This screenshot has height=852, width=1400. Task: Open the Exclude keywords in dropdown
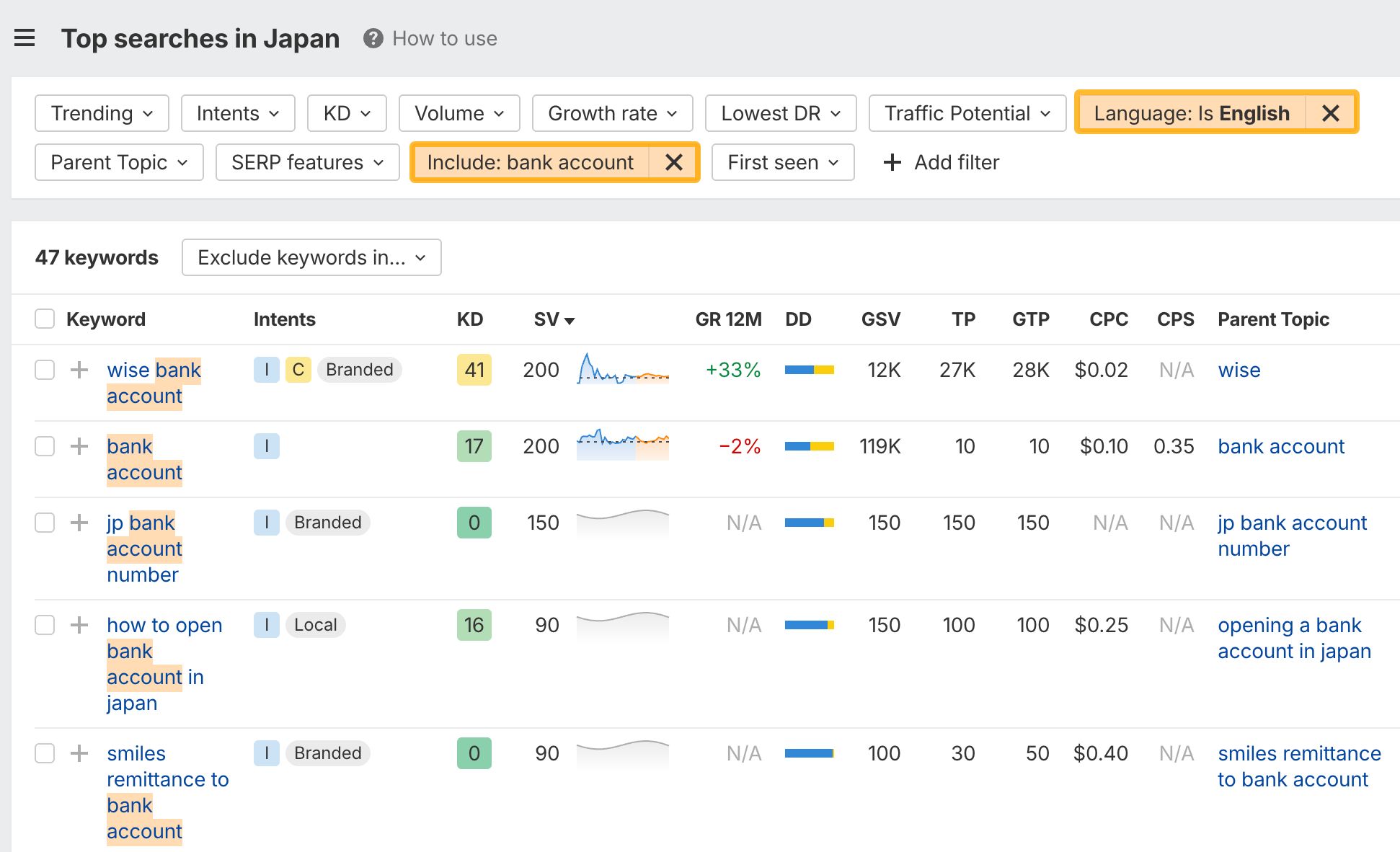pos(311,257)
